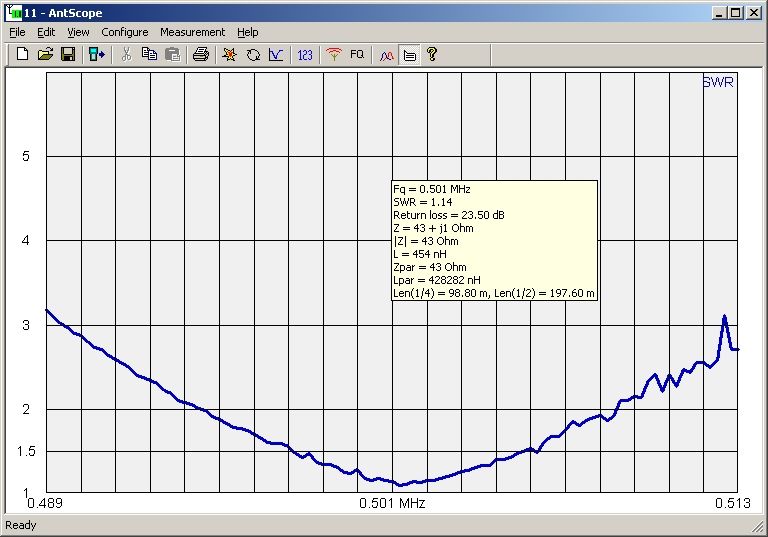This screenshot has height=537, width=768.
Task: Click the FQ frequency settings button
Action: [x=357, y=54]
